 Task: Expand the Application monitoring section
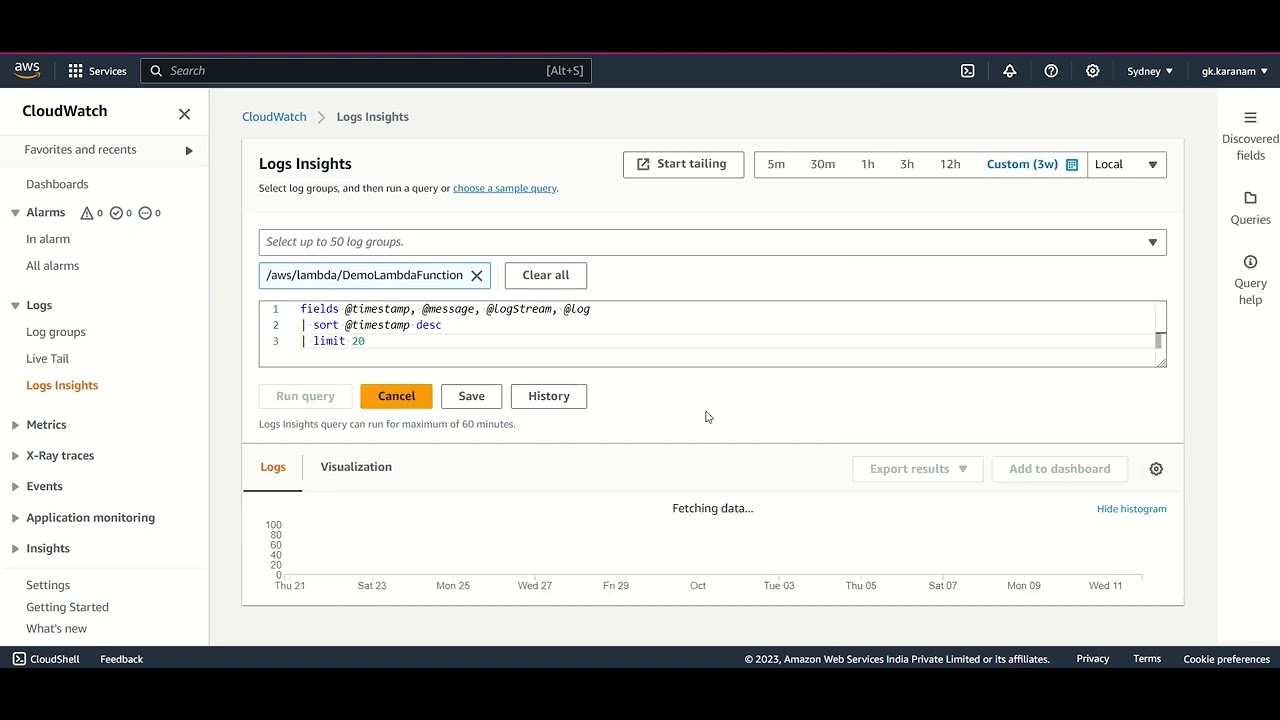(x=15, y=518)
